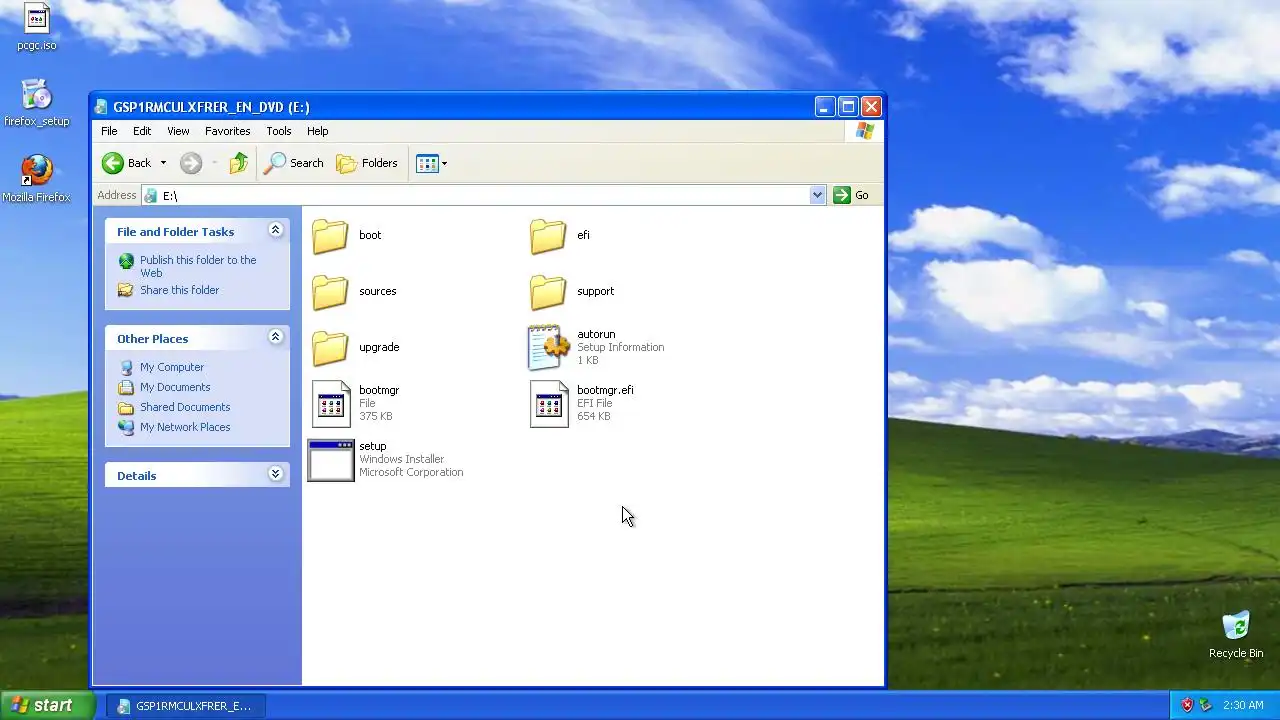
Task: Open Back history dropdown arrow
Action: 163,163
